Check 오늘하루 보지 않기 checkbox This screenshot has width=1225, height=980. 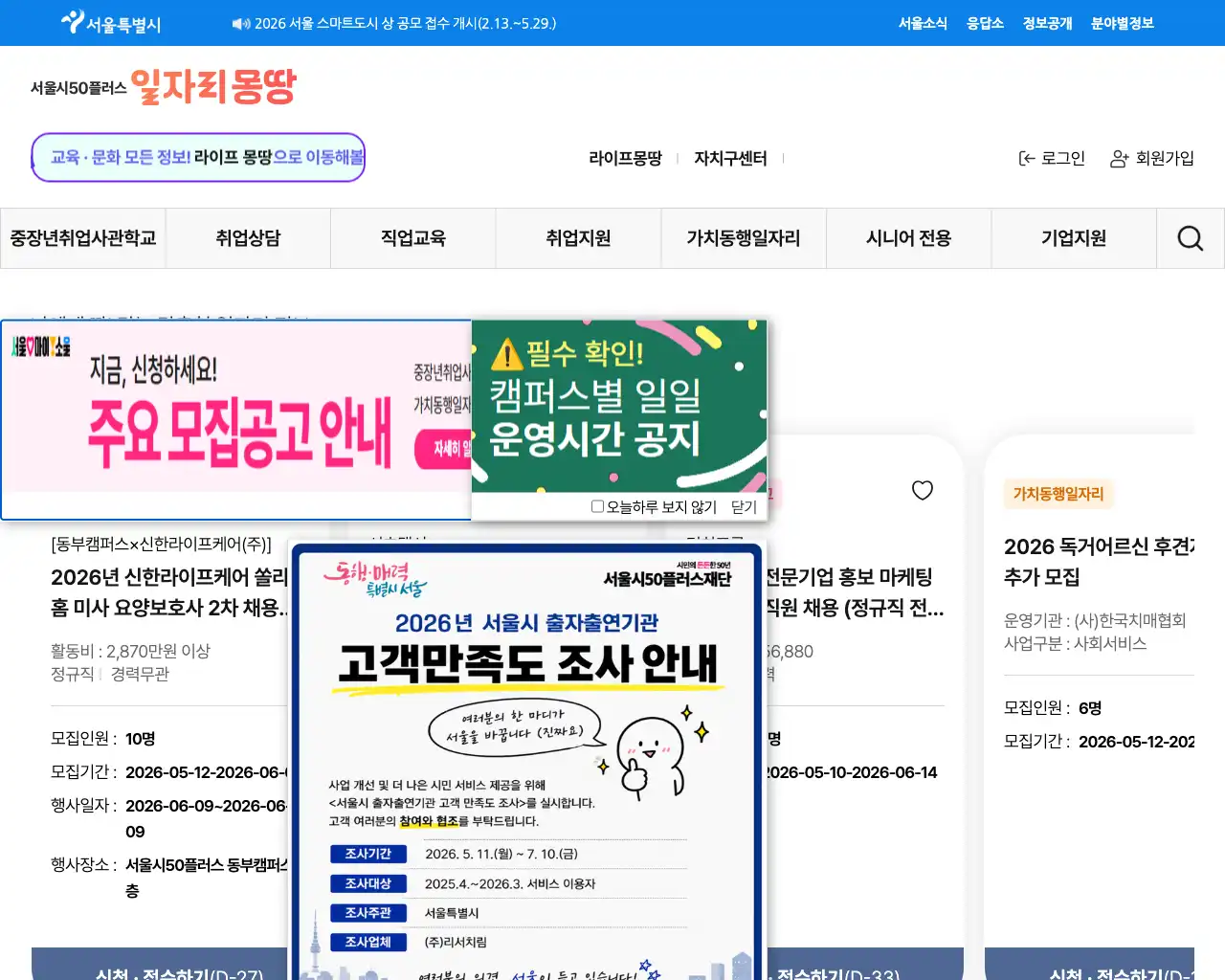pyautogui.click(x=597, y=506)
